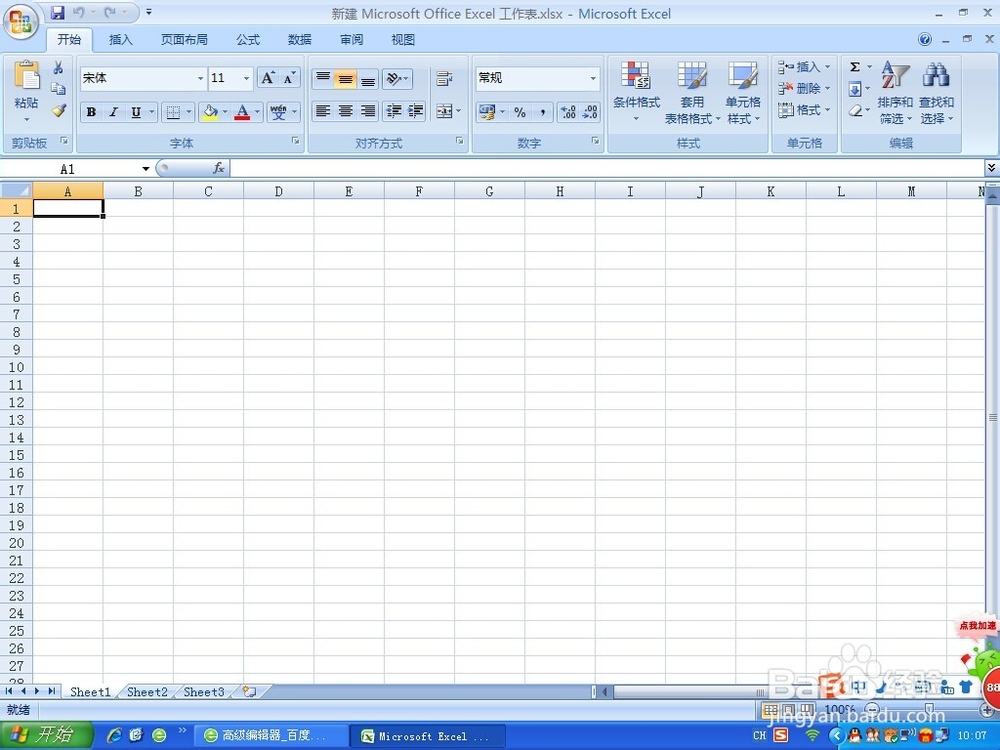Save the workbook from Quick Access toolbar

[57, 12]
